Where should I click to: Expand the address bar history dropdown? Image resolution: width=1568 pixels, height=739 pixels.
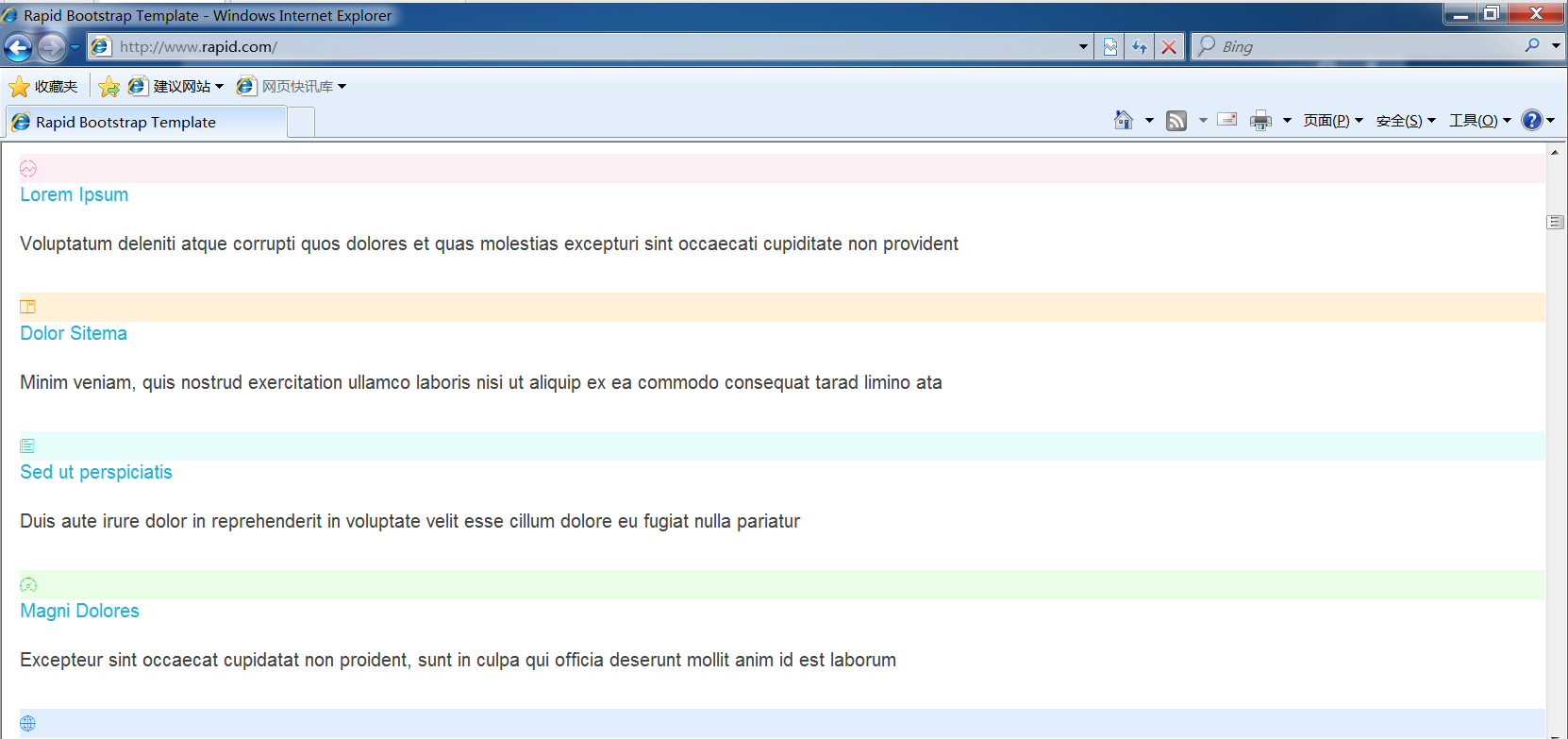point(1083,46)
